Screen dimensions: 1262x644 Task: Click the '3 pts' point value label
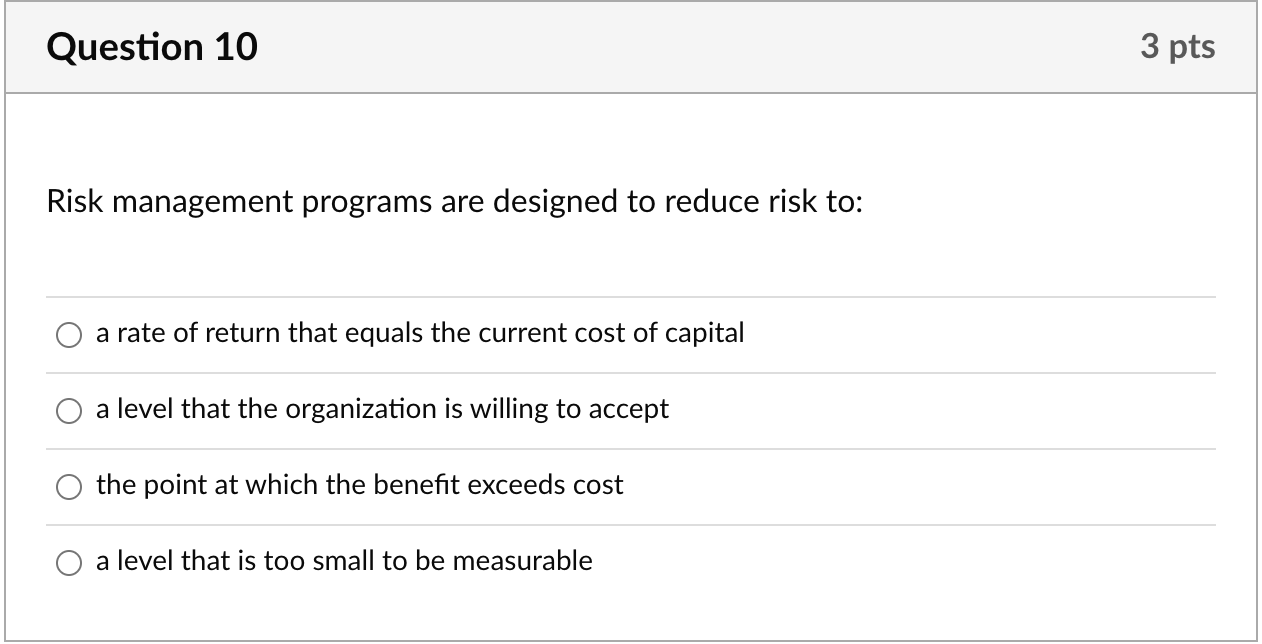[x=1178, y=47]
